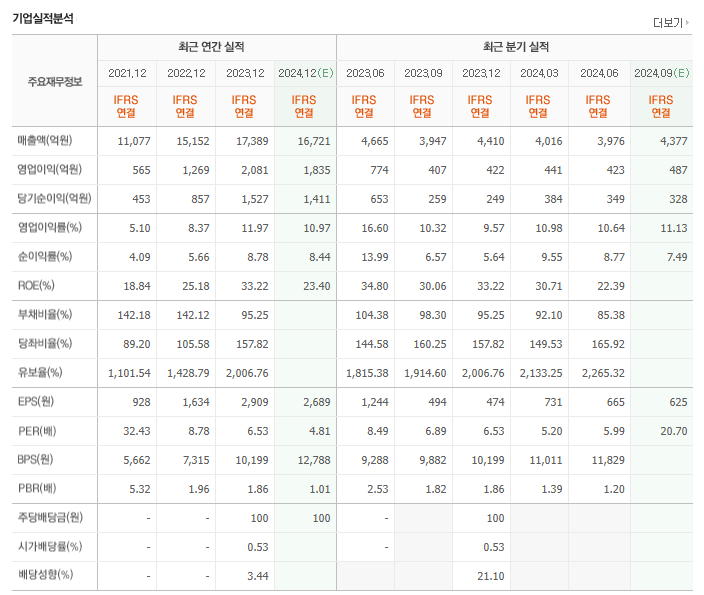Click the 순이익률(%) row label
The width and height of the screenshot is (704, 595).
click(45, 256)
